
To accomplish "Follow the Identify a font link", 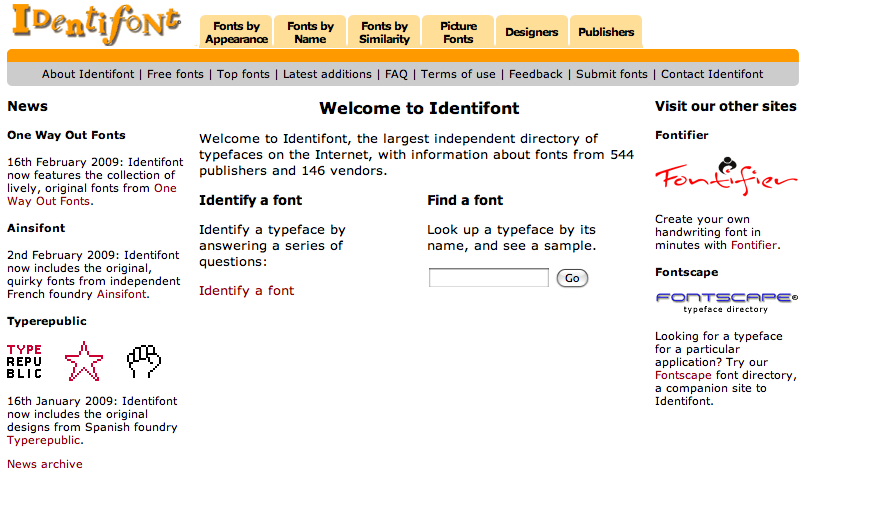I will click(246, 291).
